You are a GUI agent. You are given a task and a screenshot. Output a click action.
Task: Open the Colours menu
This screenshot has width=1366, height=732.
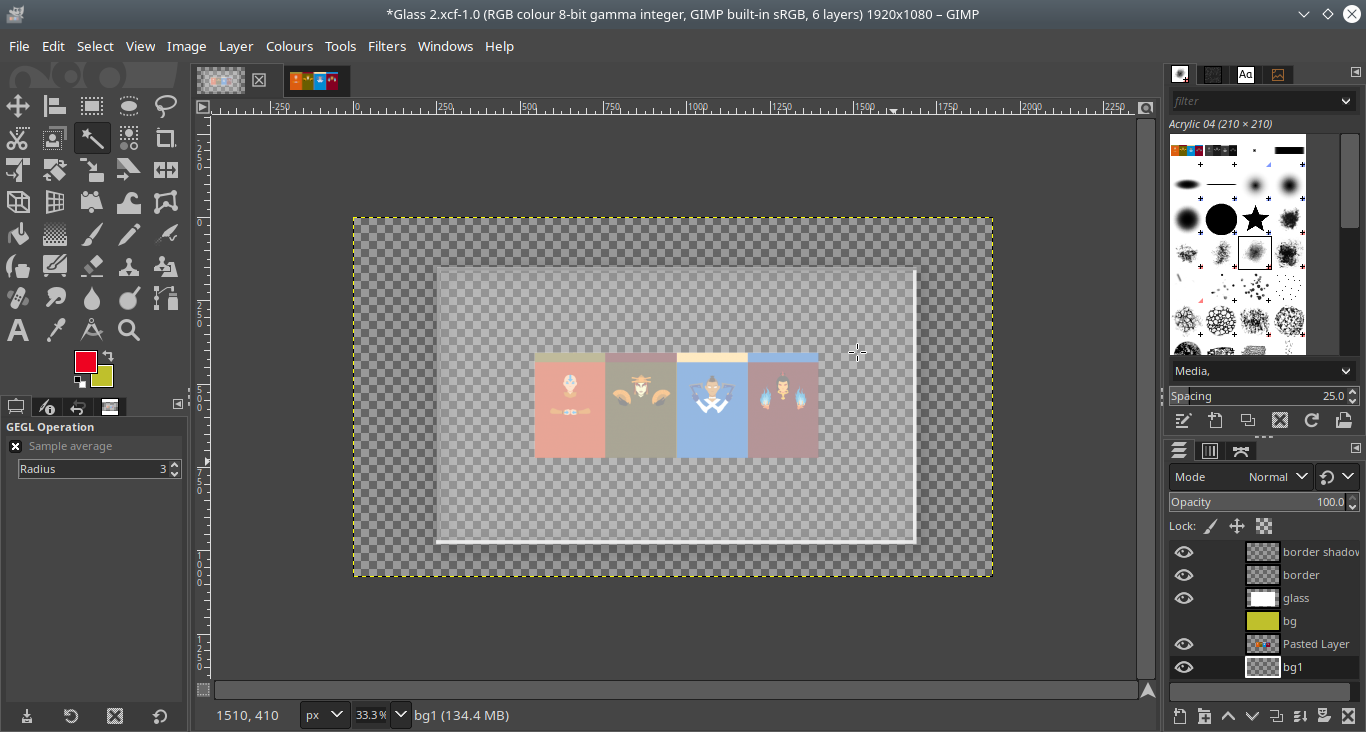(x=289, y=46)
